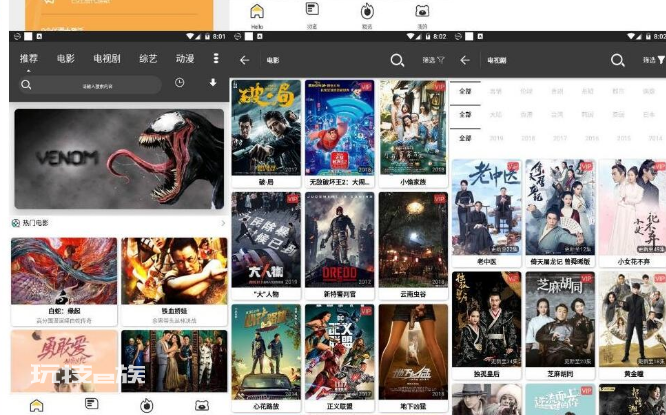Select 全部 in the year filter row
Image resolution: width=666 pixels, height=415 pixels.
pos(466,138)
